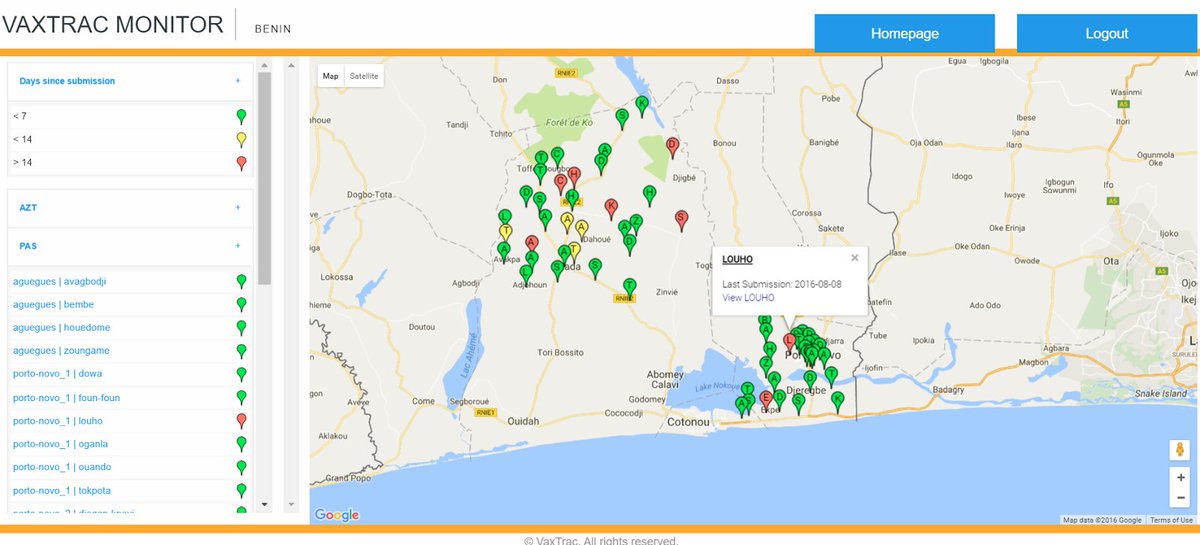Click the left panel scrollbar thumb
1200x545 pixels.
(264, 180)
